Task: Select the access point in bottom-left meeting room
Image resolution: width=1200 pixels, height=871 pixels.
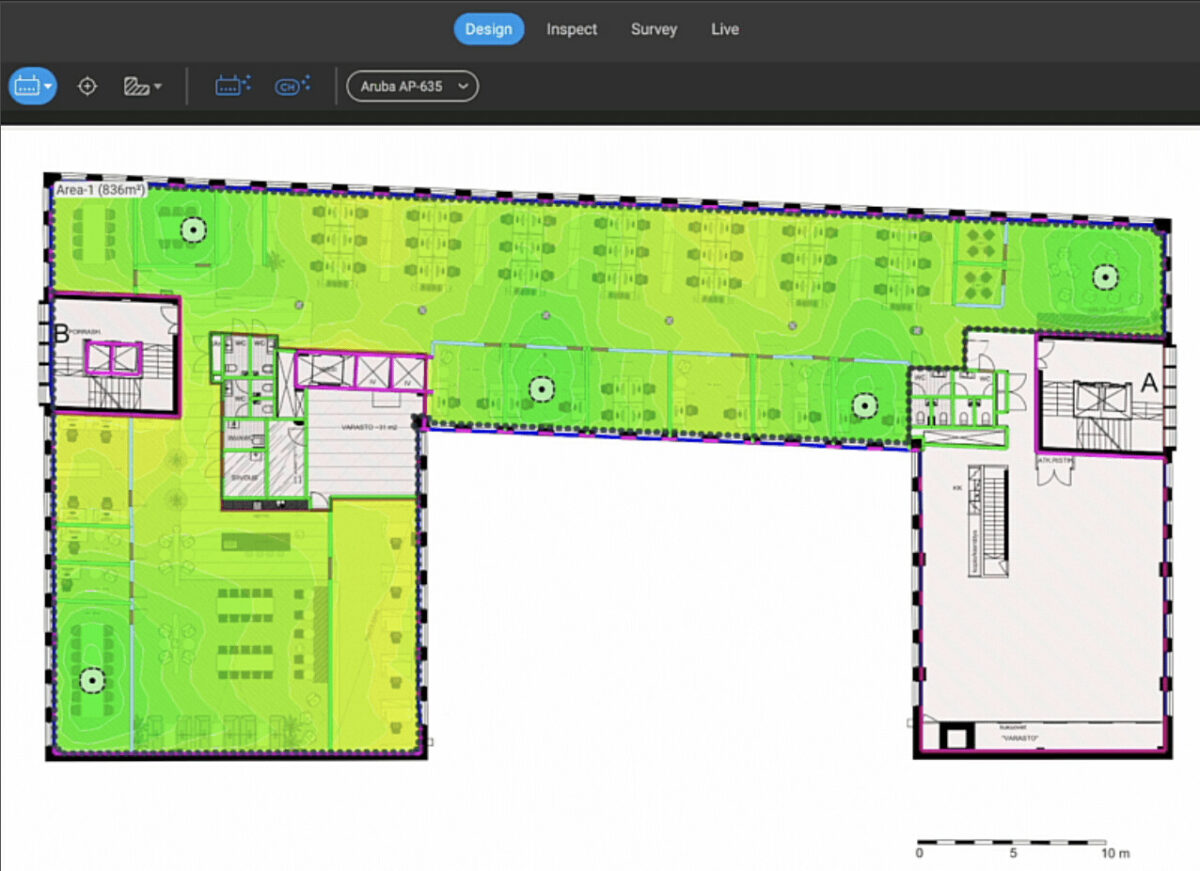Action: (x=92, y=679)
